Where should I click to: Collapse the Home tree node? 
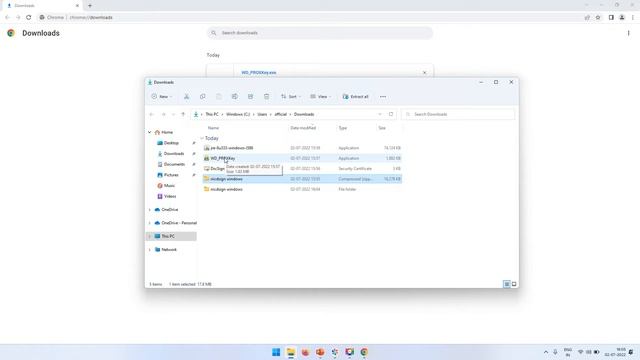click(x=150, y=132)
